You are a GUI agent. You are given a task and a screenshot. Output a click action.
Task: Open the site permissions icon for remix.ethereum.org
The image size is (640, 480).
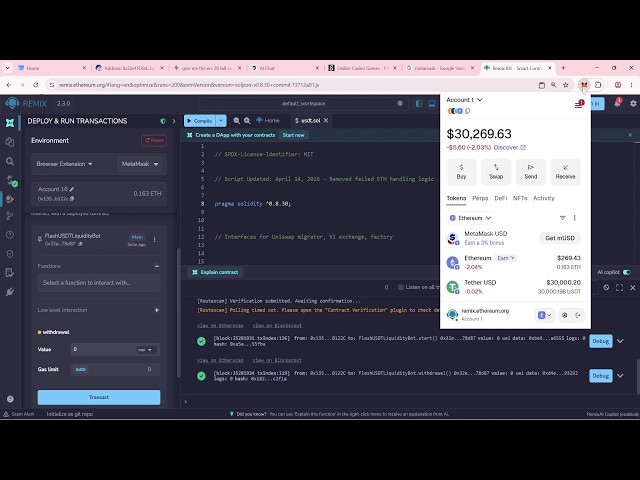point(564,315)
